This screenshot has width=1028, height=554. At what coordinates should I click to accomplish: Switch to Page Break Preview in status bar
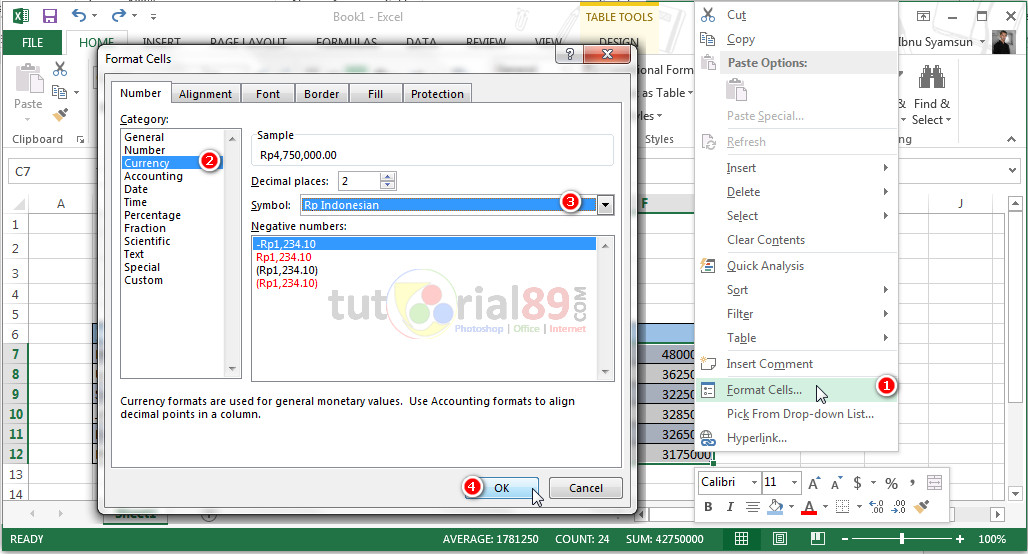pyautogui.click(x=818, y=539)
